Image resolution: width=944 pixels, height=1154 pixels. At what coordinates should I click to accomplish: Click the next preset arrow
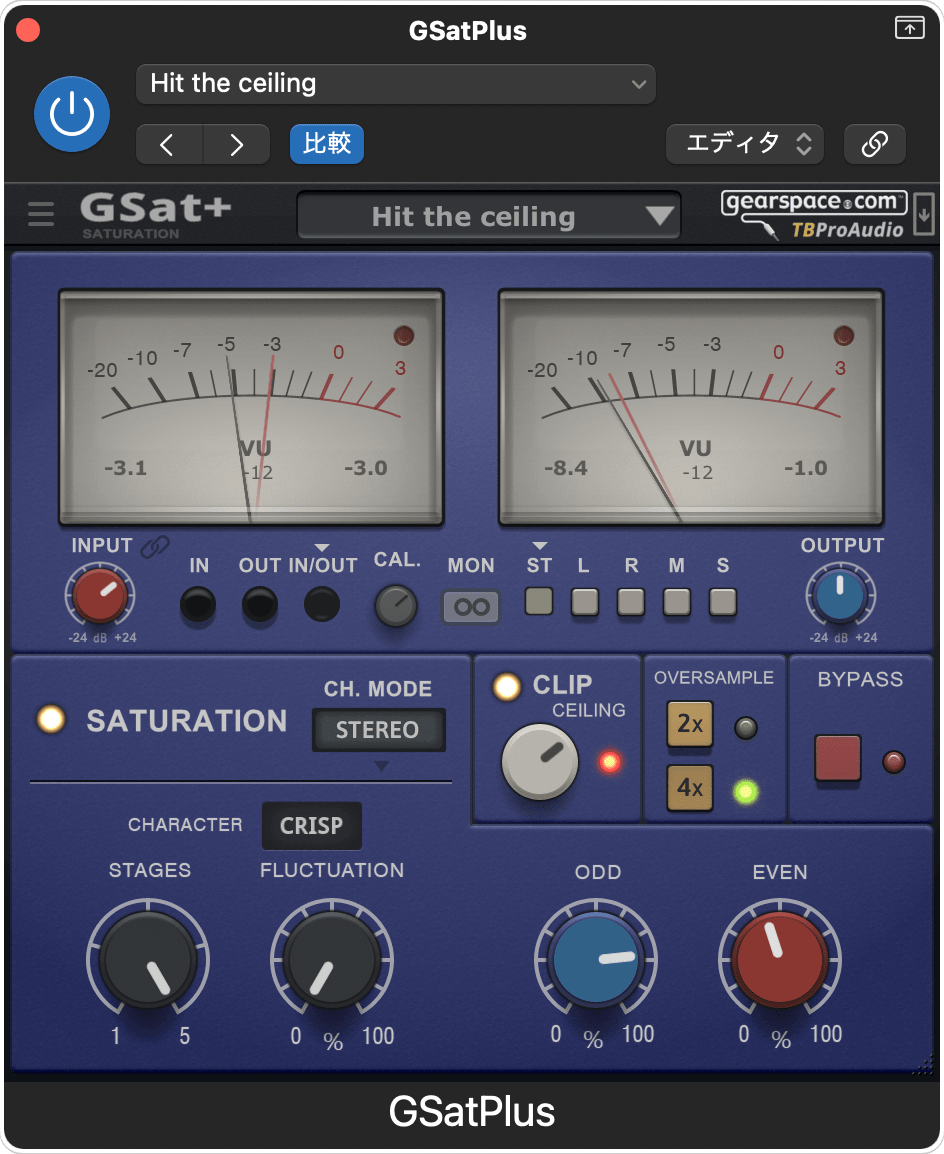pos(236,144)
